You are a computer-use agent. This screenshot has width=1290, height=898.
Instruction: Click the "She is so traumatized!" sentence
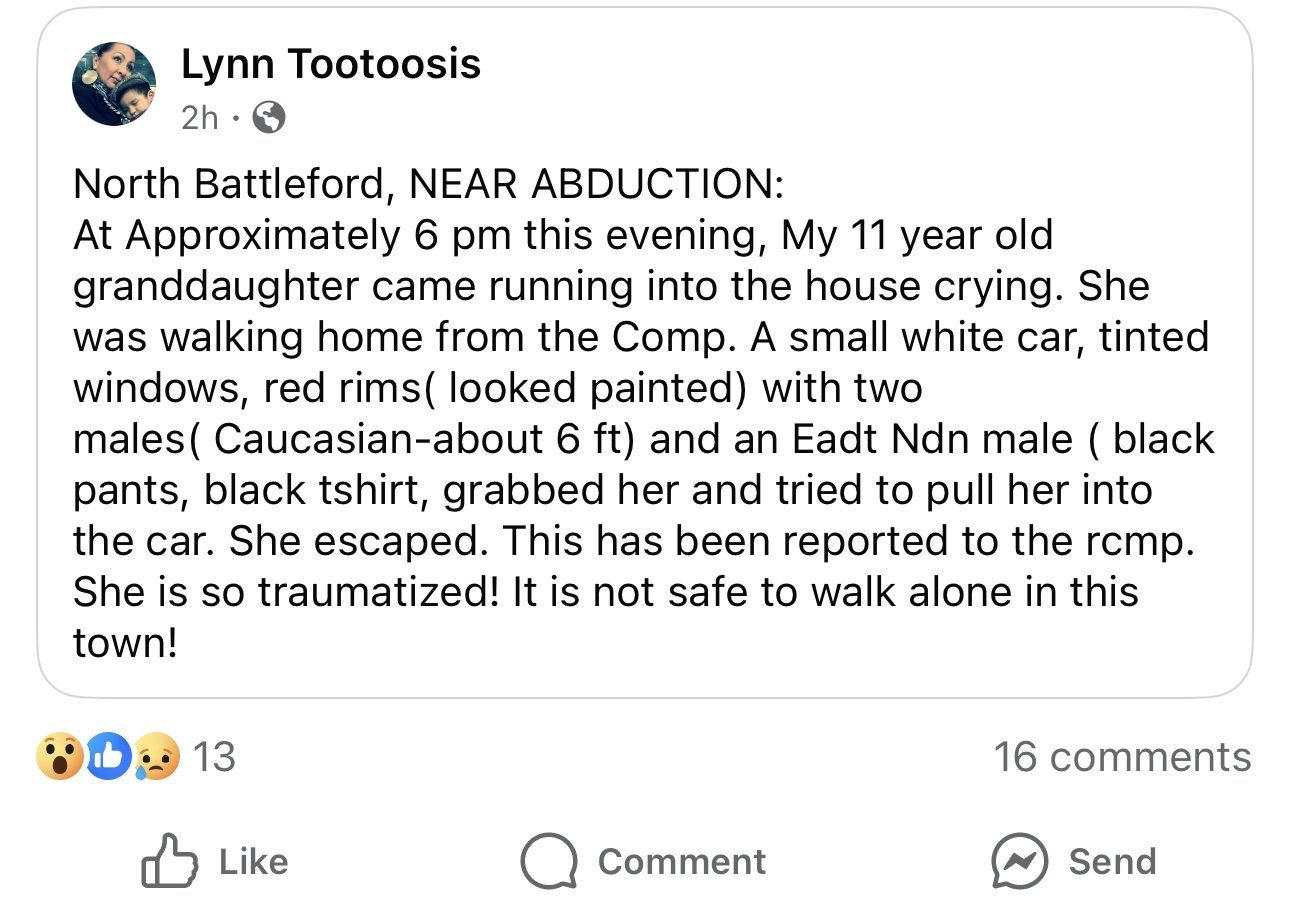point(286,592)
